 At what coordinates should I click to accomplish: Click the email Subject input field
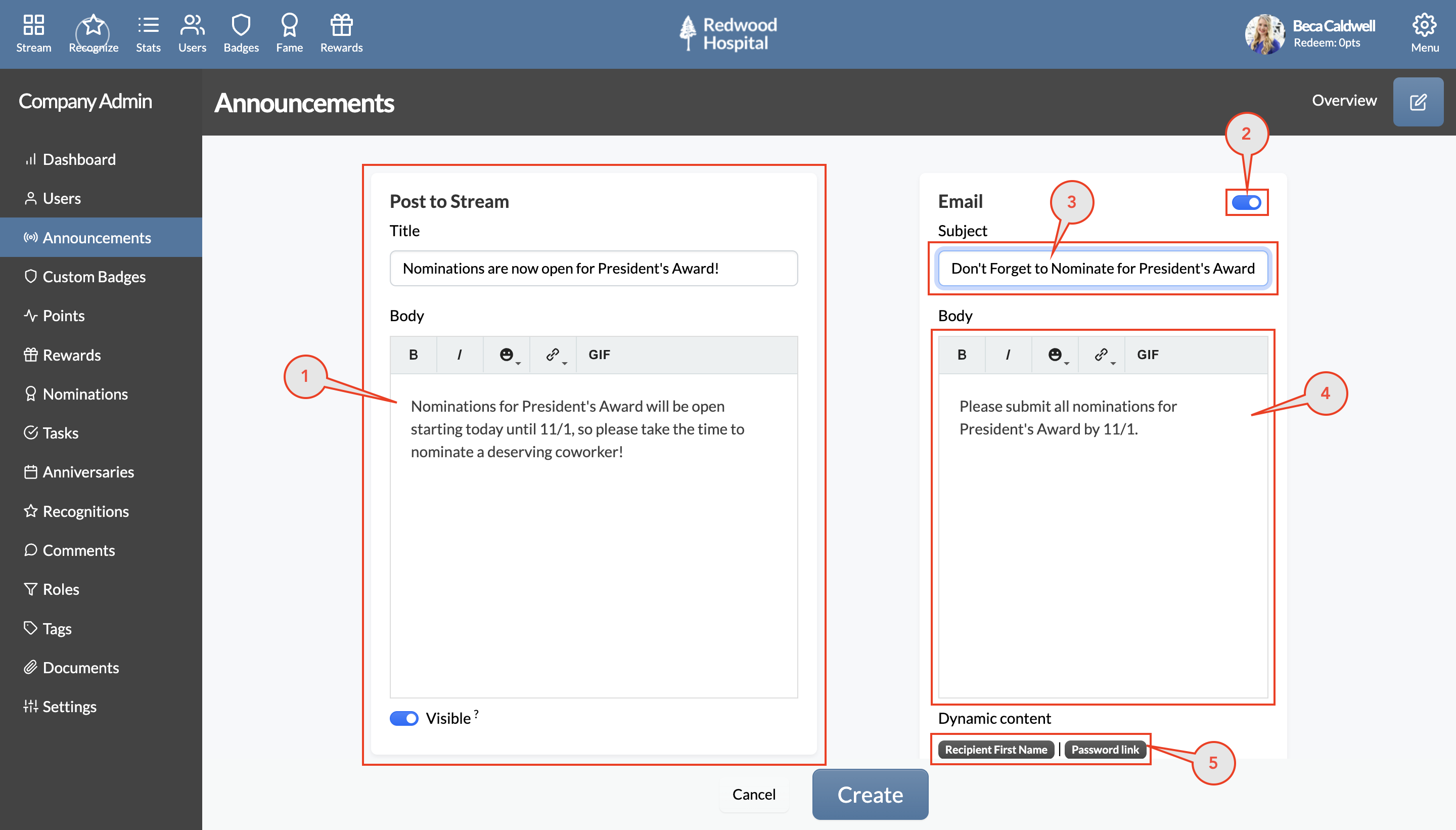[1103, 268]
